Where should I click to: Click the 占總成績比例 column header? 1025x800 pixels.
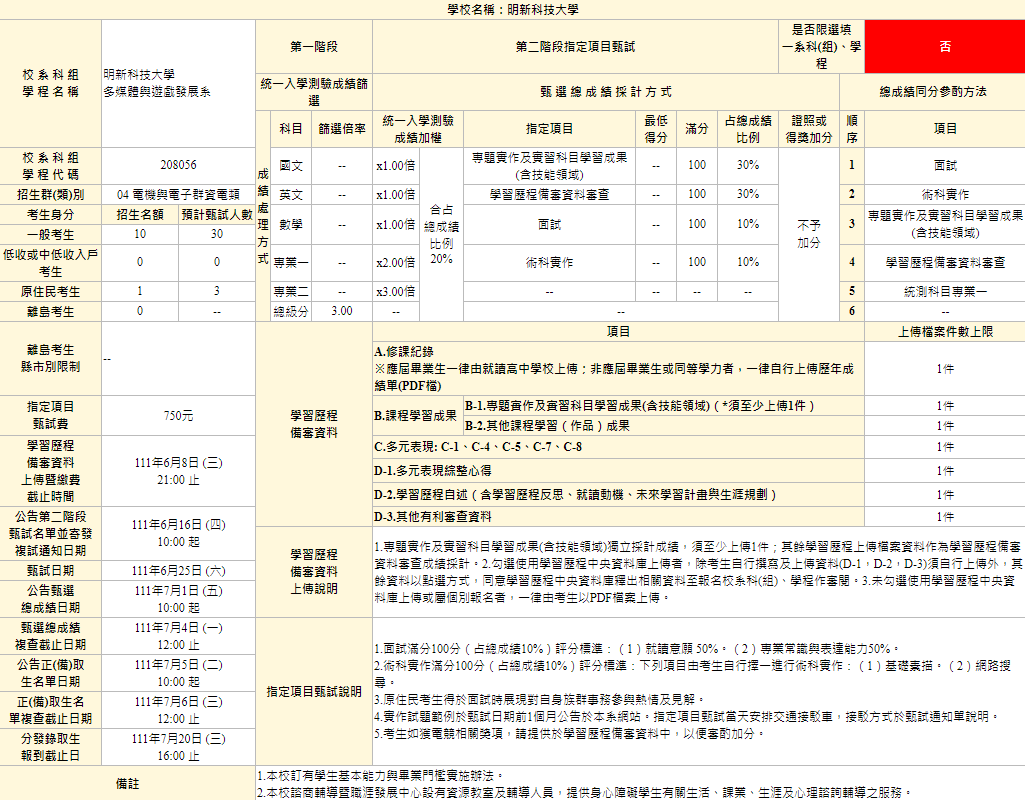748,129
